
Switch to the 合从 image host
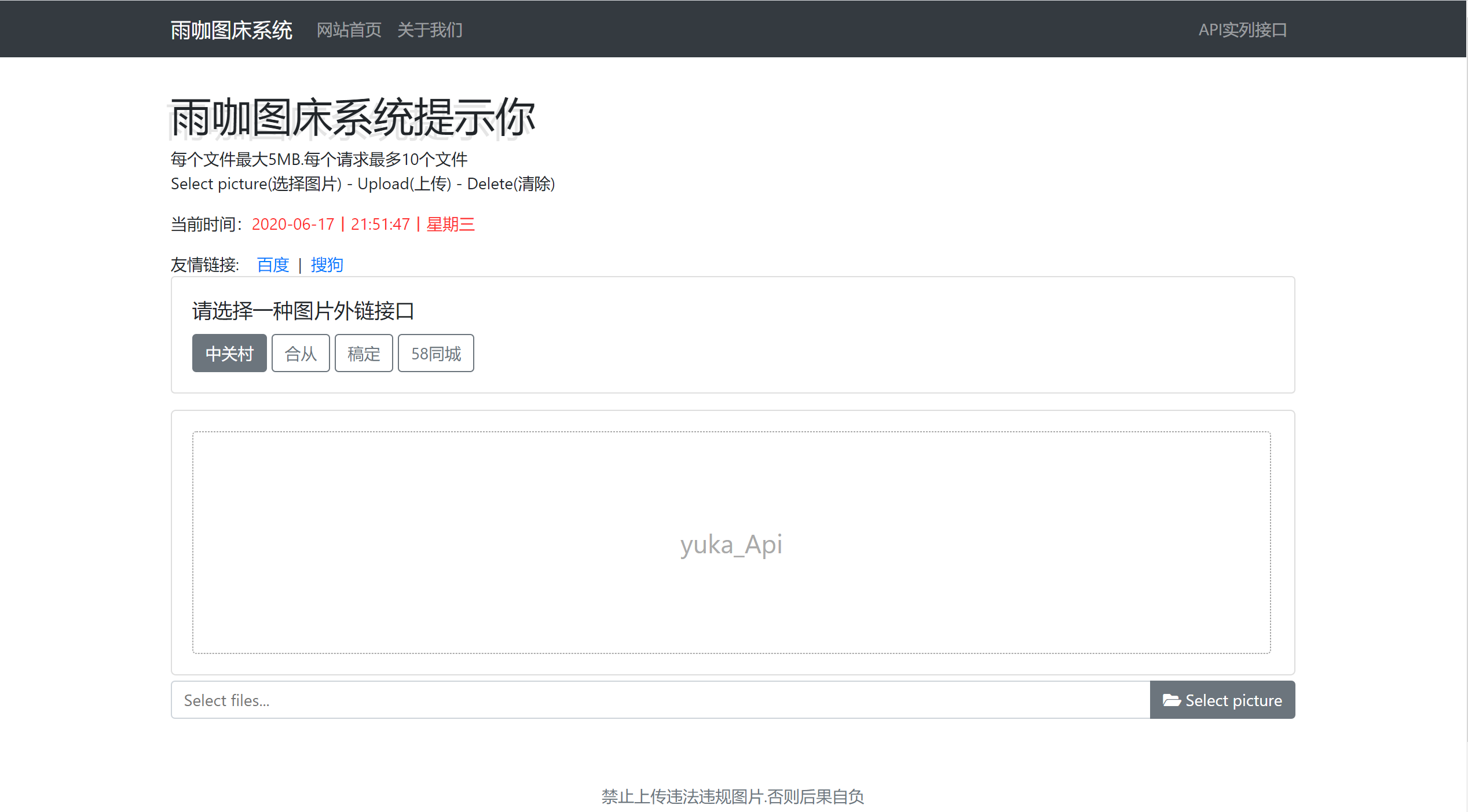click(x=301, y=354)
